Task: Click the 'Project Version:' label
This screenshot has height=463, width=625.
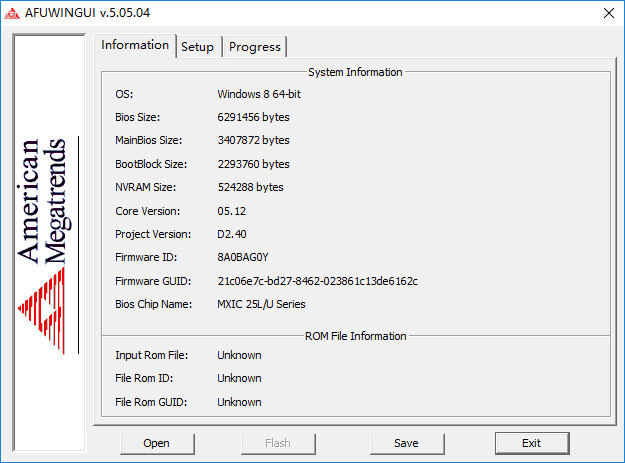Action: coord(153,234)
